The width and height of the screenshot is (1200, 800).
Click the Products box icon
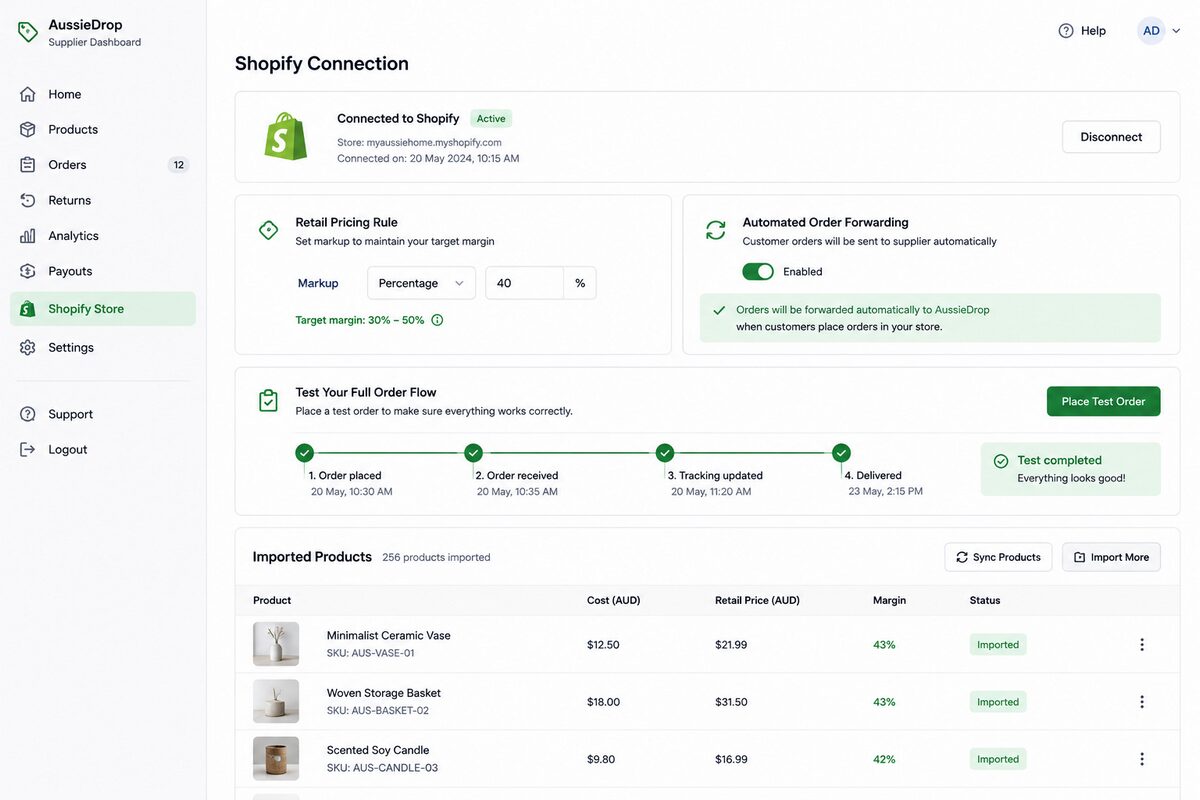28,129
